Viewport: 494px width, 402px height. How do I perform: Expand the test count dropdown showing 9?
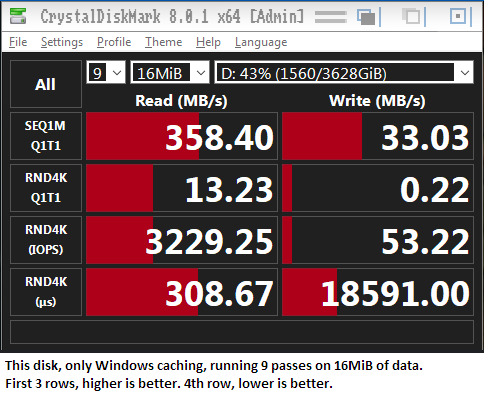pyautogui.click(x=106, y=72)
